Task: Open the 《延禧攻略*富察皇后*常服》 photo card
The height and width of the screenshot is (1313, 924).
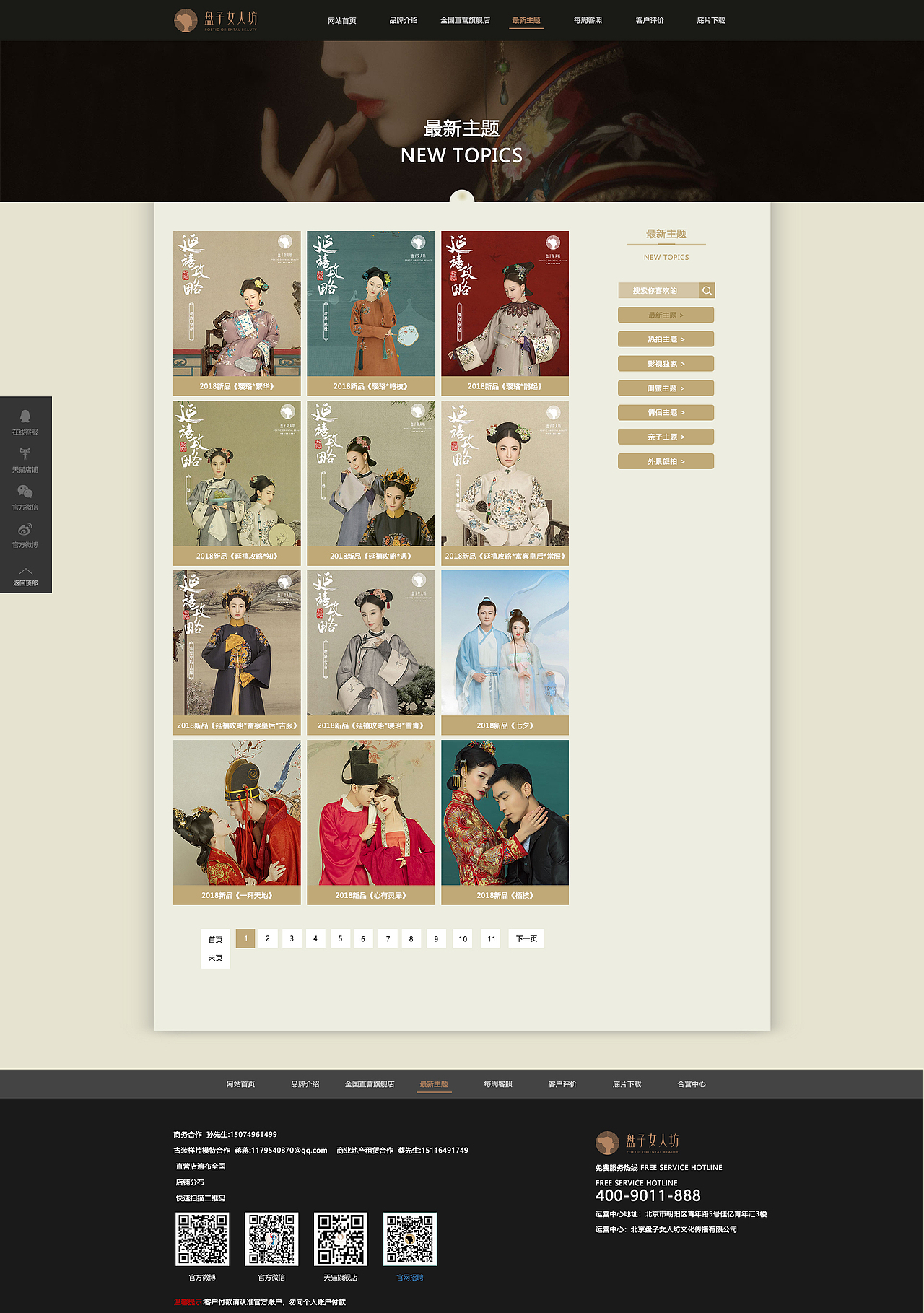Action: coord(505,483)
